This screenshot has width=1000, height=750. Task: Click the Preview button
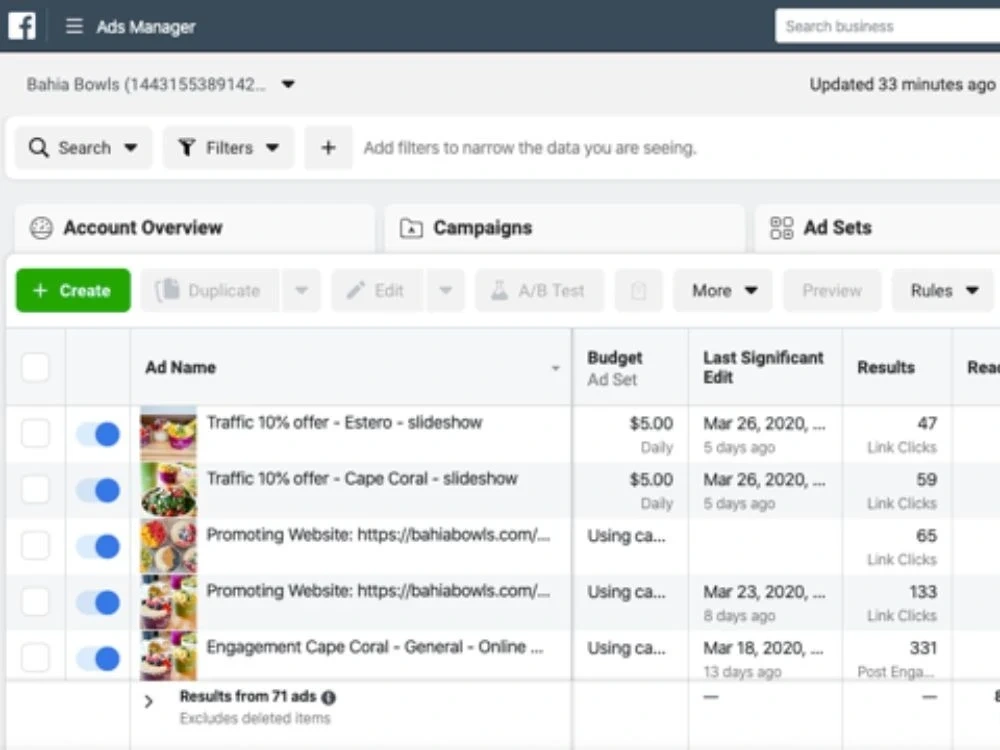click(832, 291)
